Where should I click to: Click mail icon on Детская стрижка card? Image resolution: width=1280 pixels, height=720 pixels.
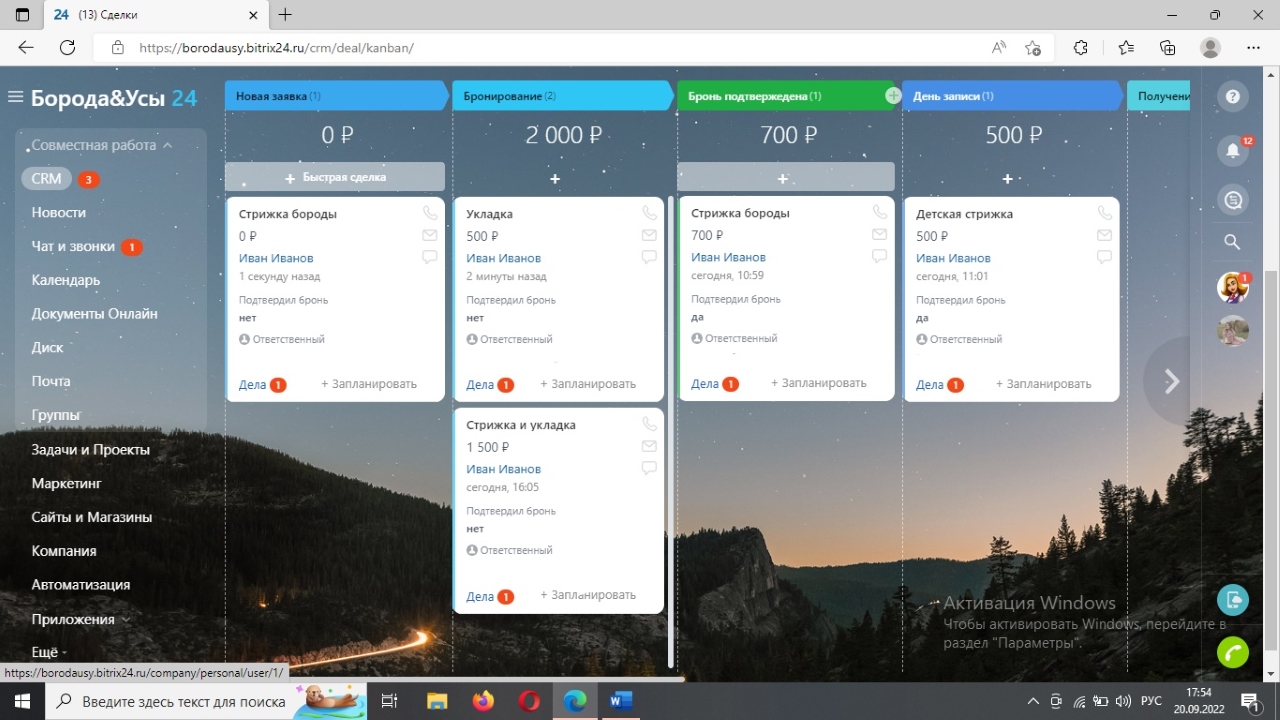pyautogui.click(x=1104, y=235)
